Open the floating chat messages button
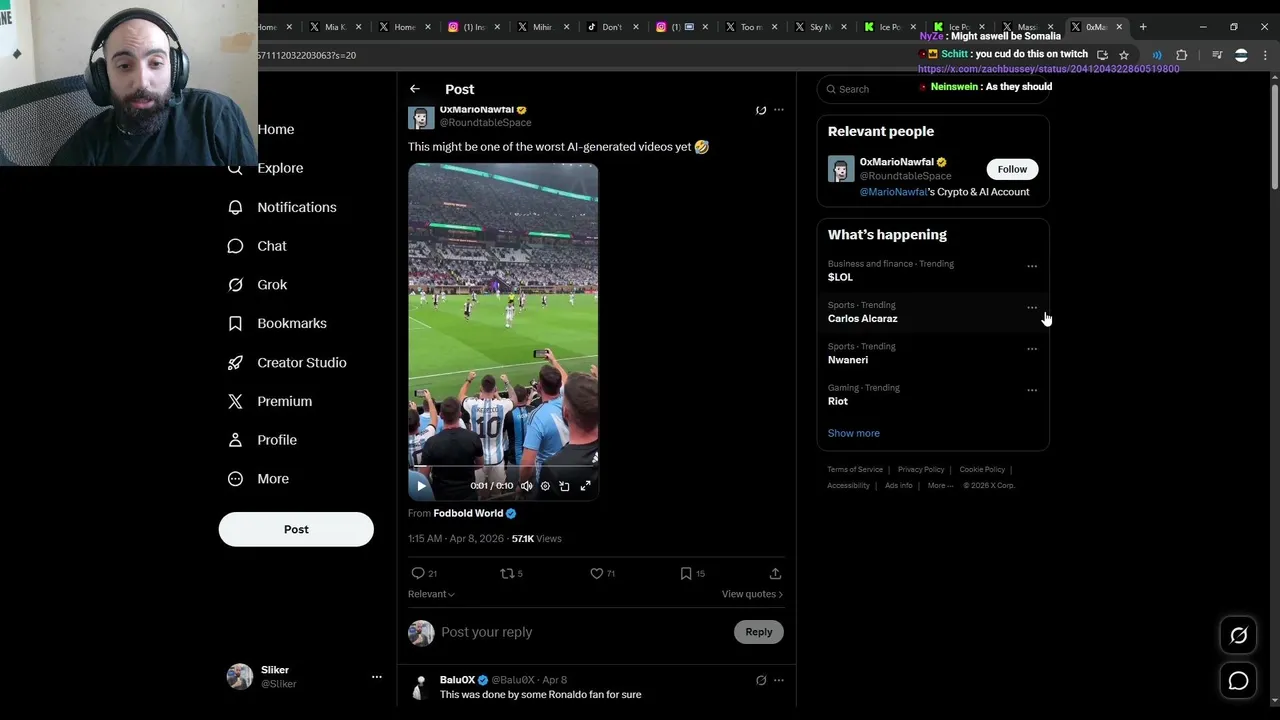This screenshot has width=1280, height=720. pyautogui.click(x=1238, y=681)
